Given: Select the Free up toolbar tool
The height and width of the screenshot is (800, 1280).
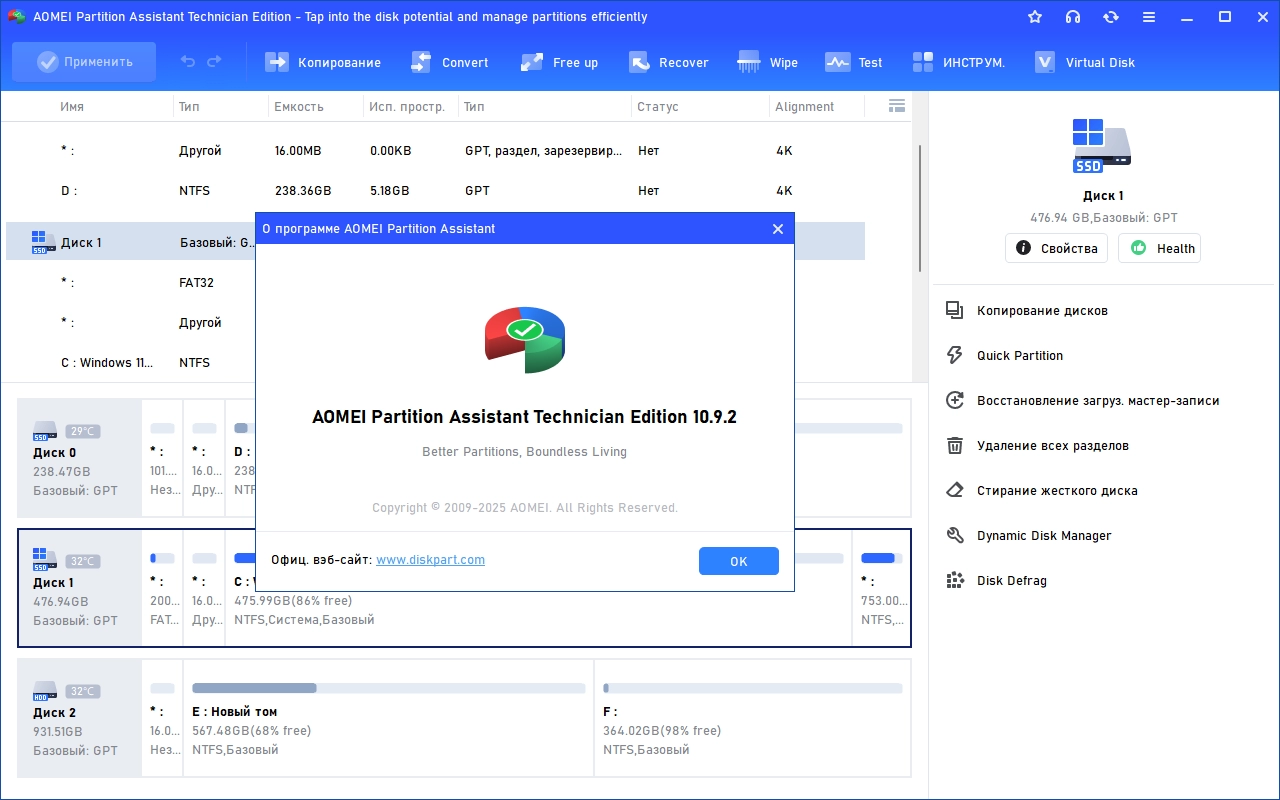Looking at the screenshot, I should pos(560,62).
